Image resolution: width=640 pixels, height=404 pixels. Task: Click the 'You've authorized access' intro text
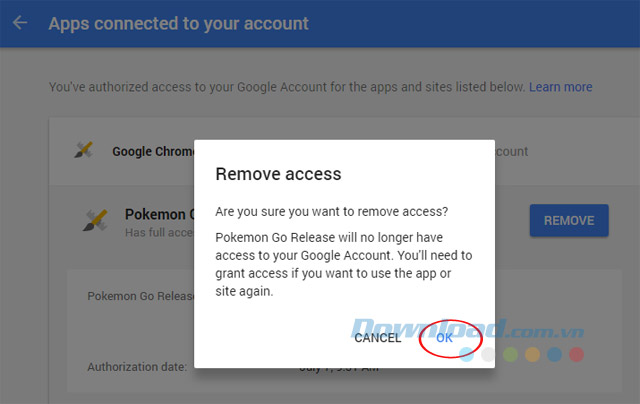(287, 87)
